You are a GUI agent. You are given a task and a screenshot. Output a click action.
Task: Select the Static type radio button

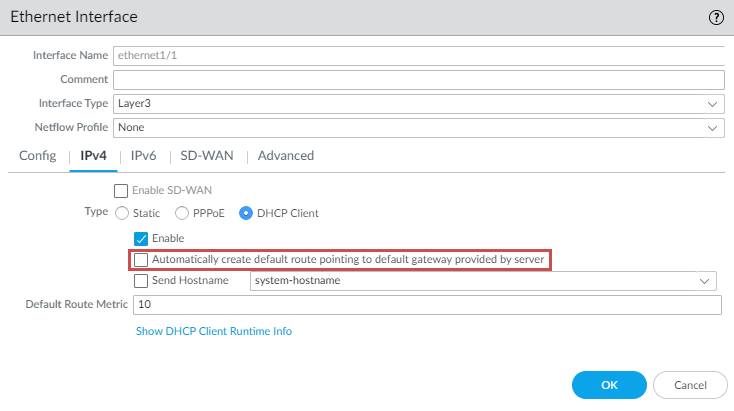123,213
